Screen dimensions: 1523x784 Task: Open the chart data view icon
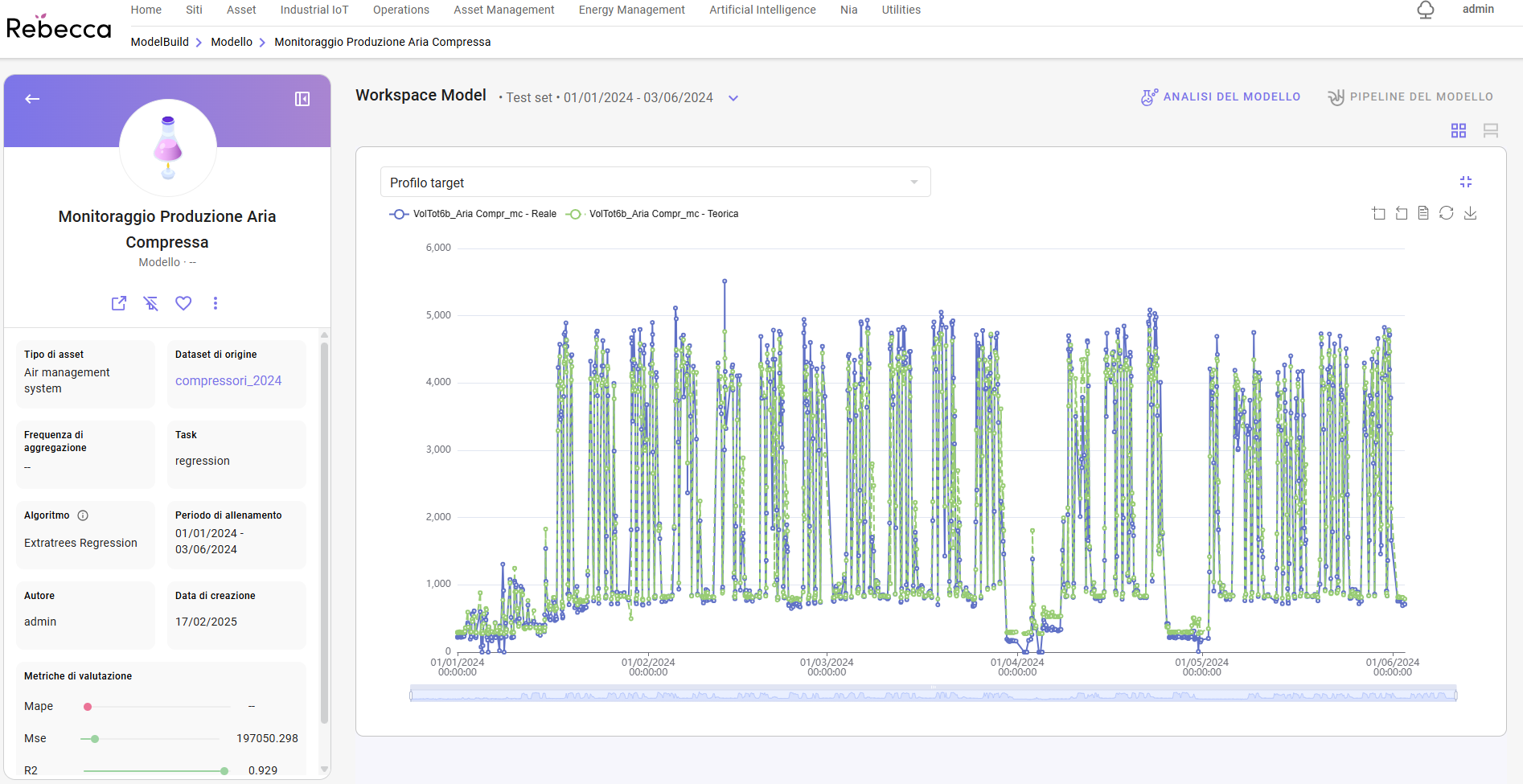click(x=1423, y=213)
